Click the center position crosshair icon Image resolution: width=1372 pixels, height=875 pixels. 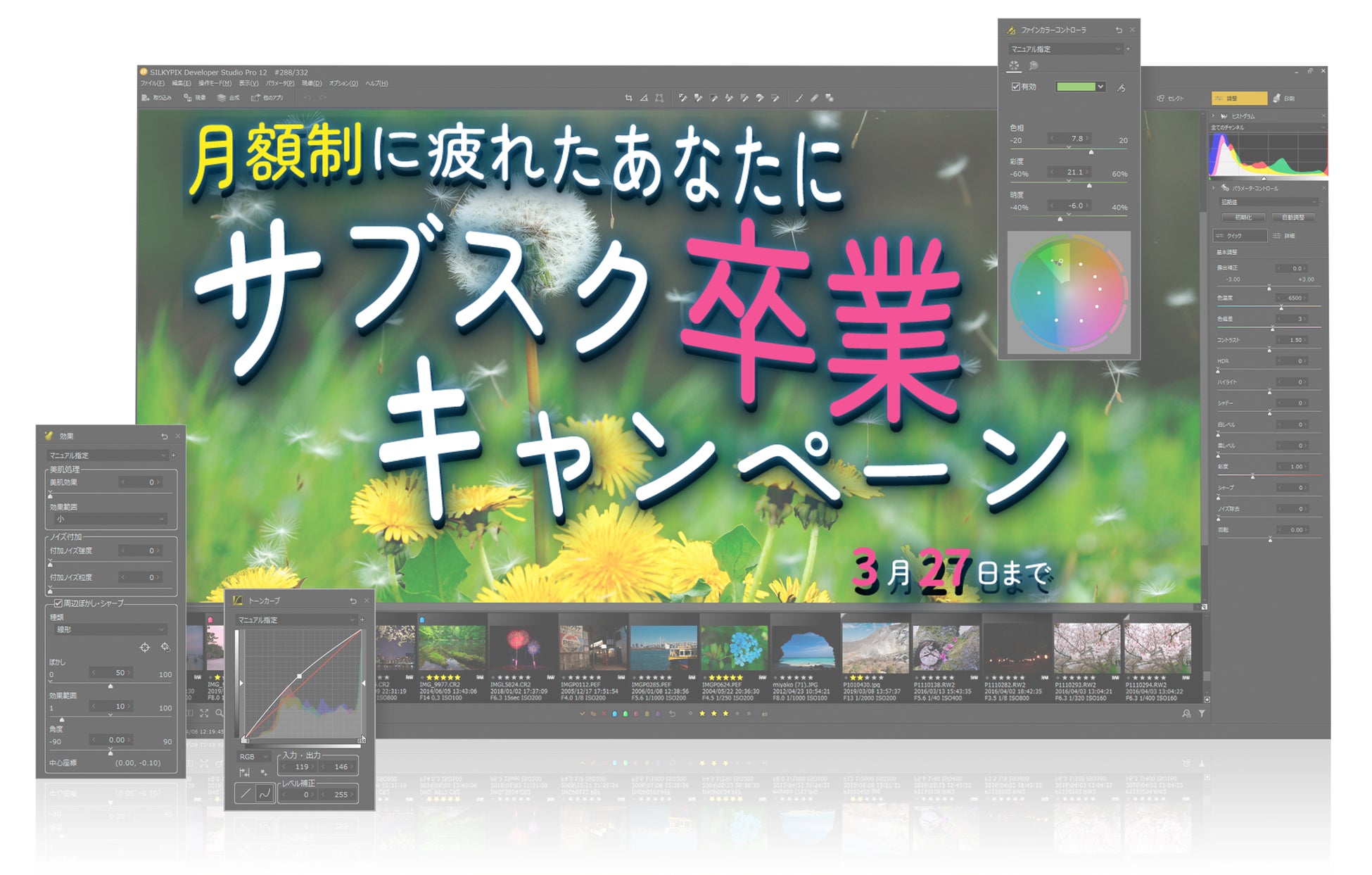(145, 647)
